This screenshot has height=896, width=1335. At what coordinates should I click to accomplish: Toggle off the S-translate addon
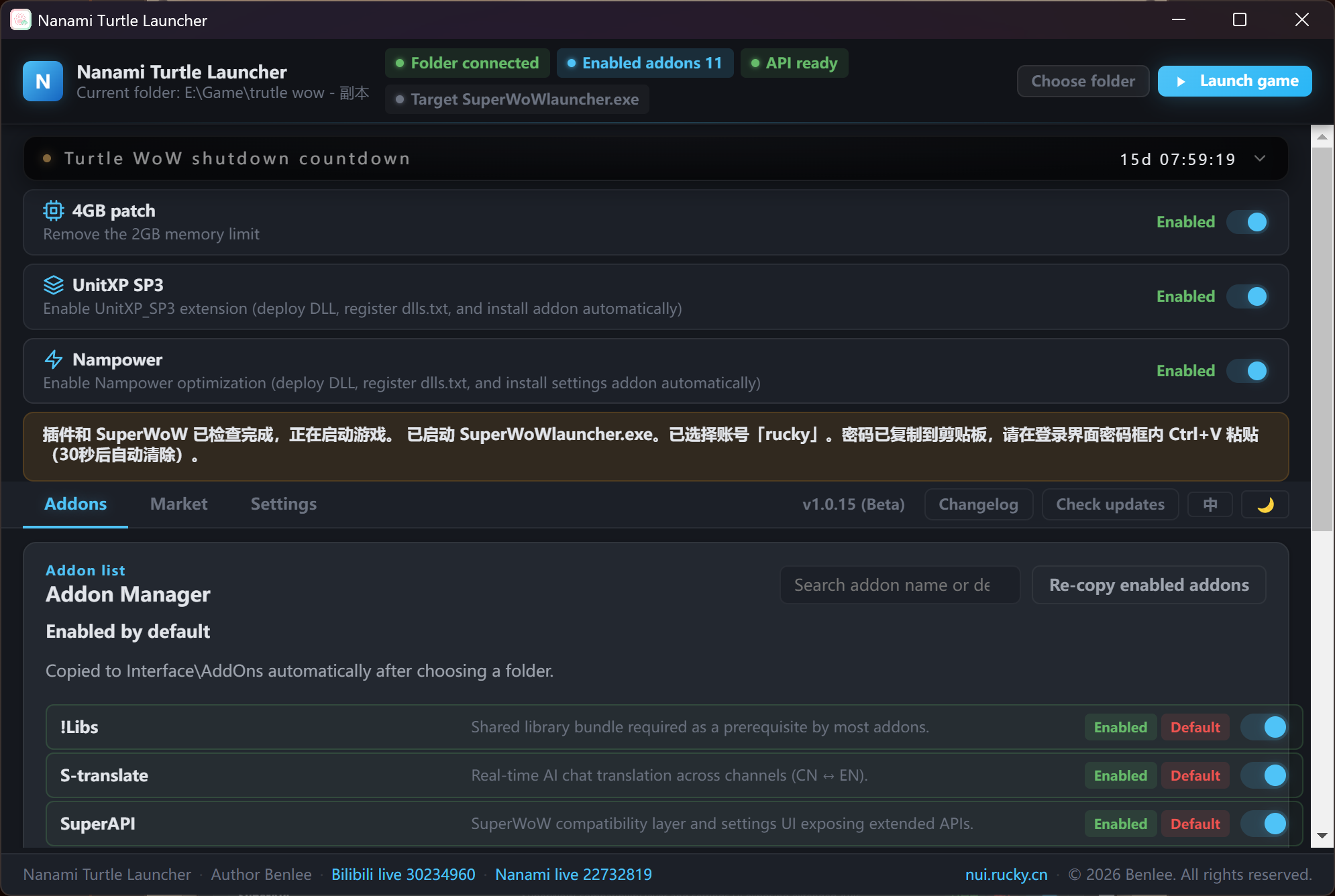tap(1264, 775)
